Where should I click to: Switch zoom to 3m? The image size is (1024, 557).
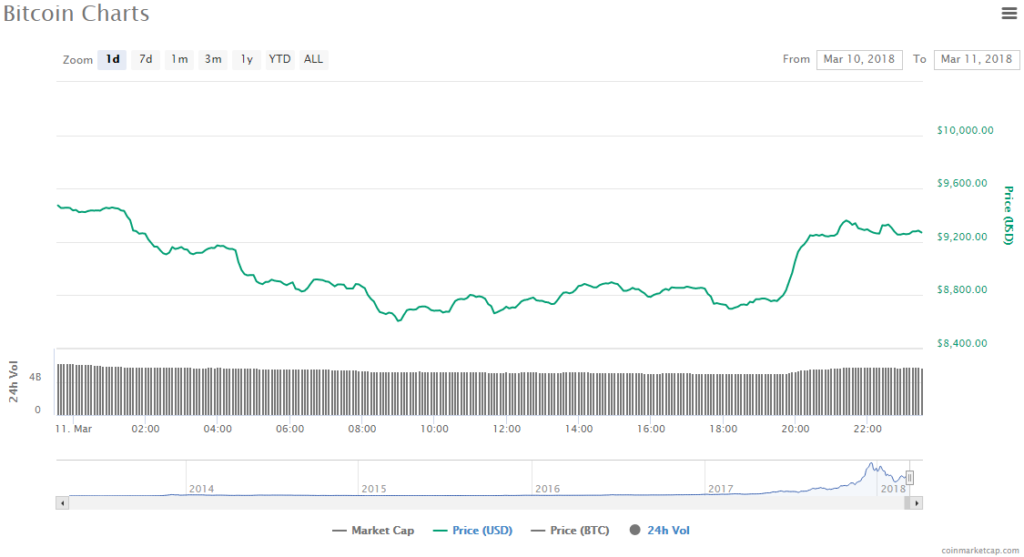[213, 59]
